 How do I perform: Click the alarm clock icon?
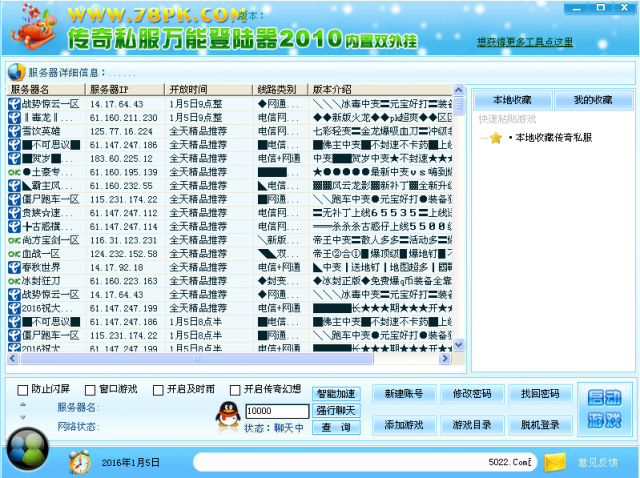[x=80, y=462]
